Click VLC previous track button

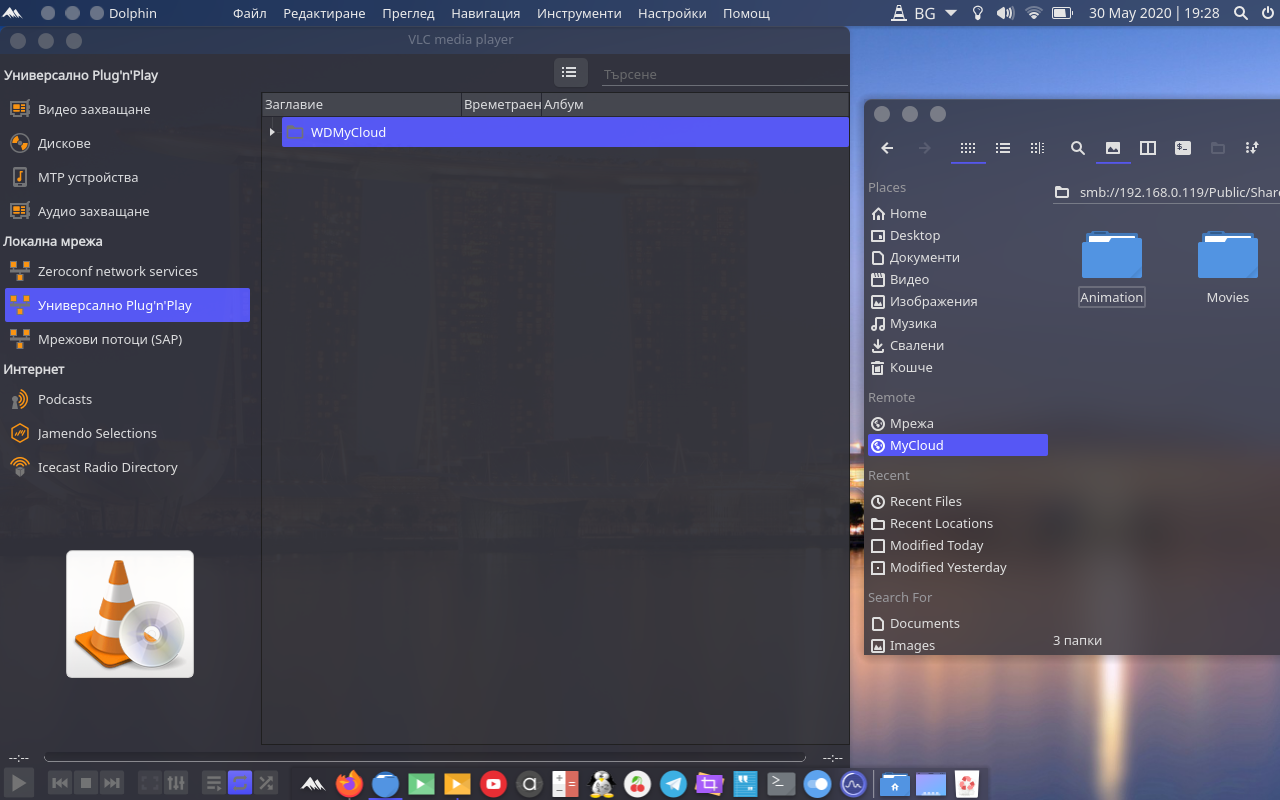(x=59, y=783)
